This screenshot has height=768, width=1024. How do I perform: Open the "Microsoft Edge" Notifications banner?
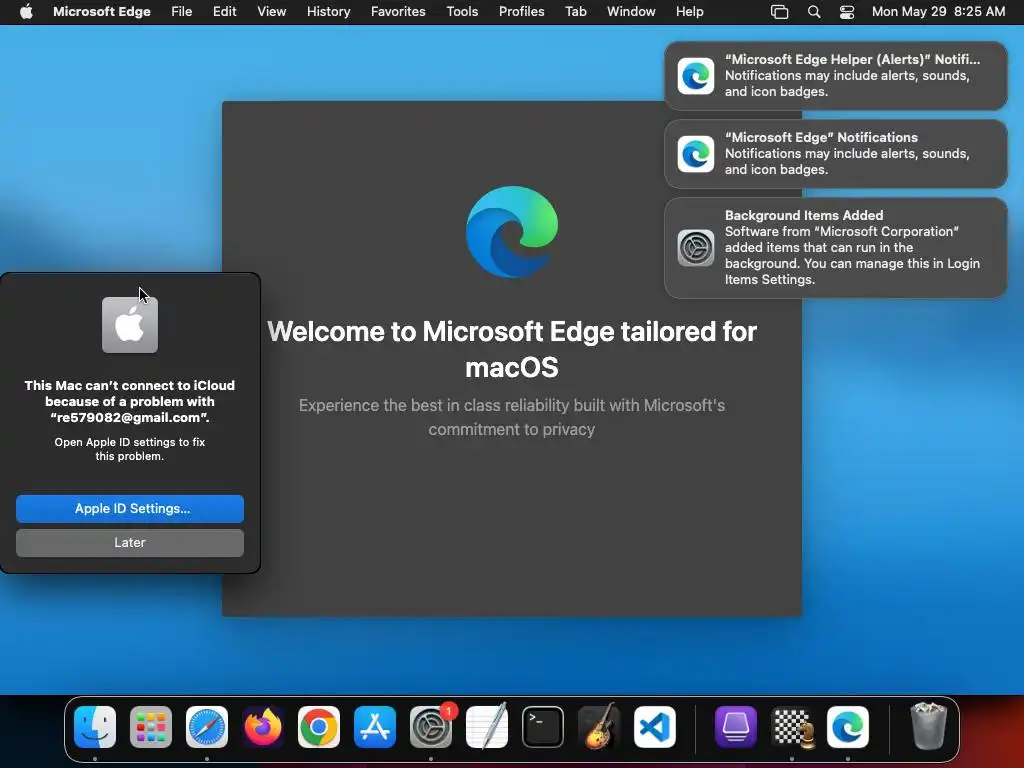[836, 154]
